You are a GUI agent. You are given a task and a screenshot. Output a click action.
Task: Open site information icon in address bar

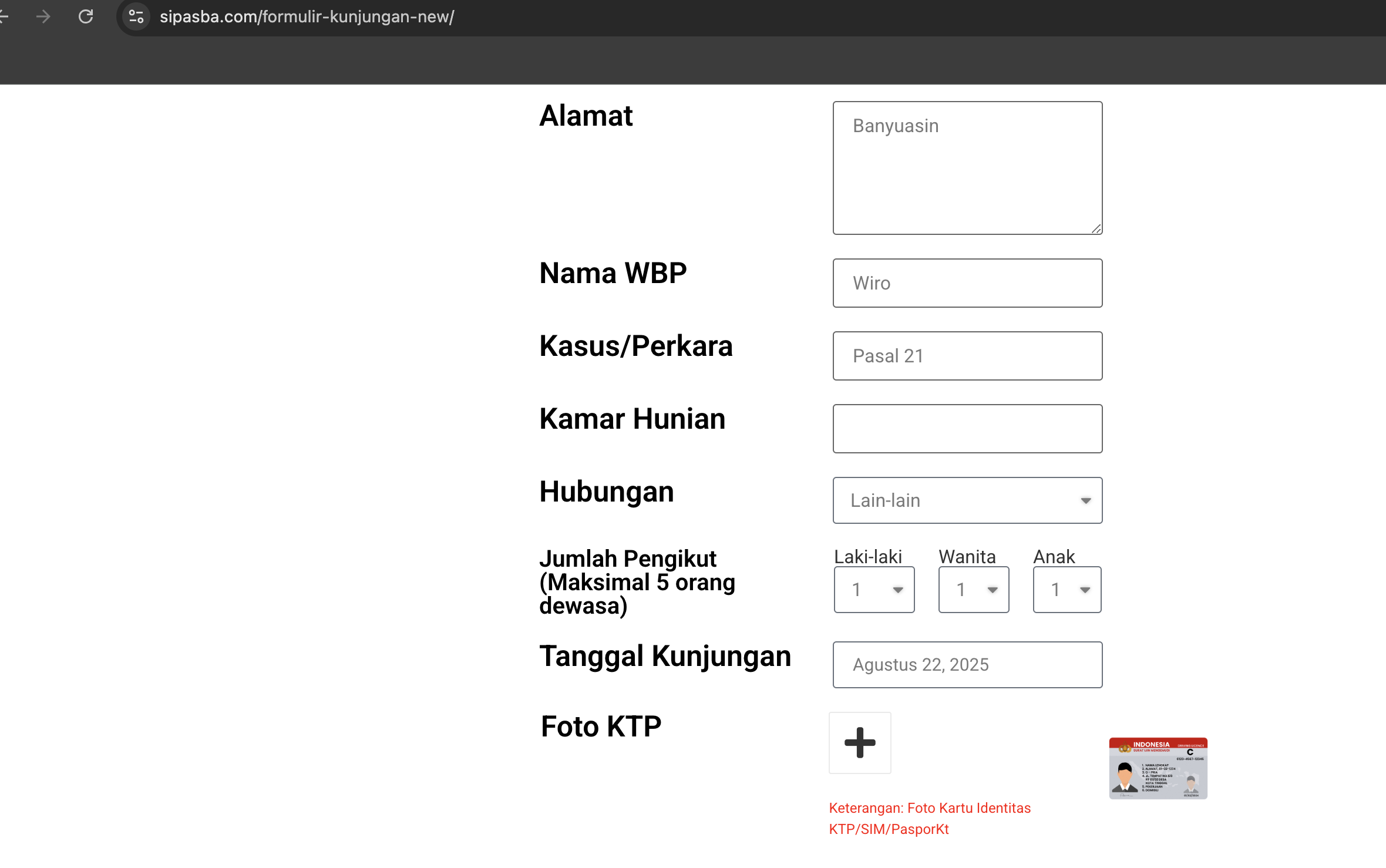click(136, 16)
